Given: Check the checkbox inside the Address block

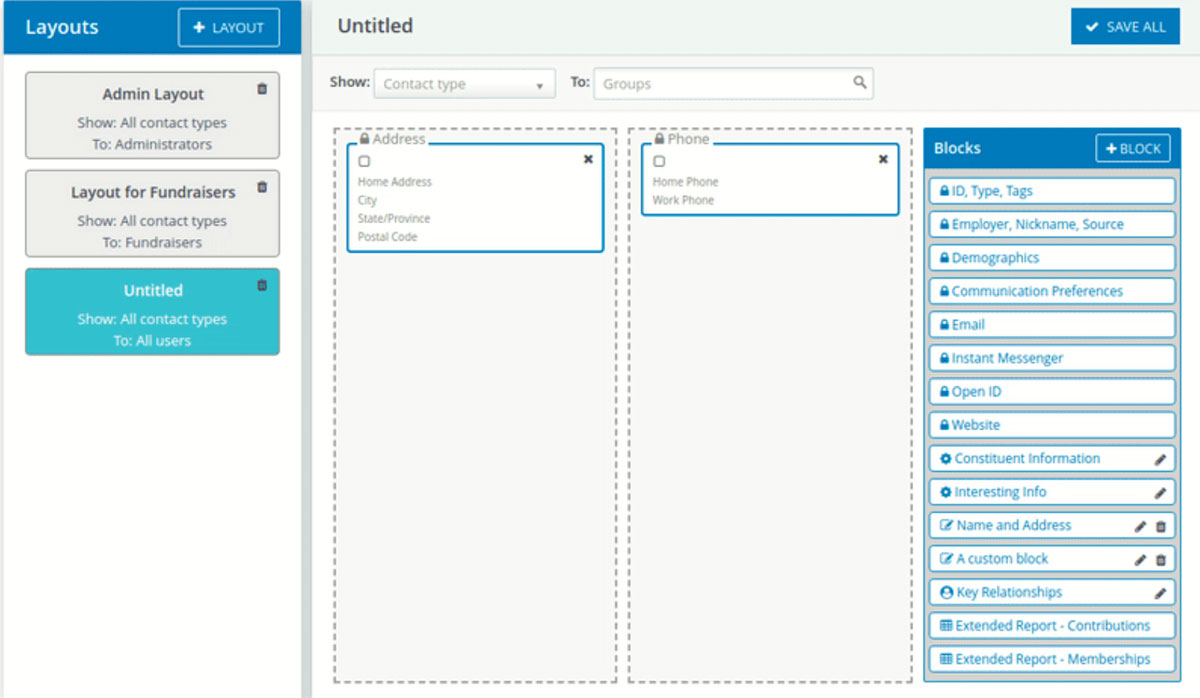Looking at the screenshot, I should click(x=365, y=161).
